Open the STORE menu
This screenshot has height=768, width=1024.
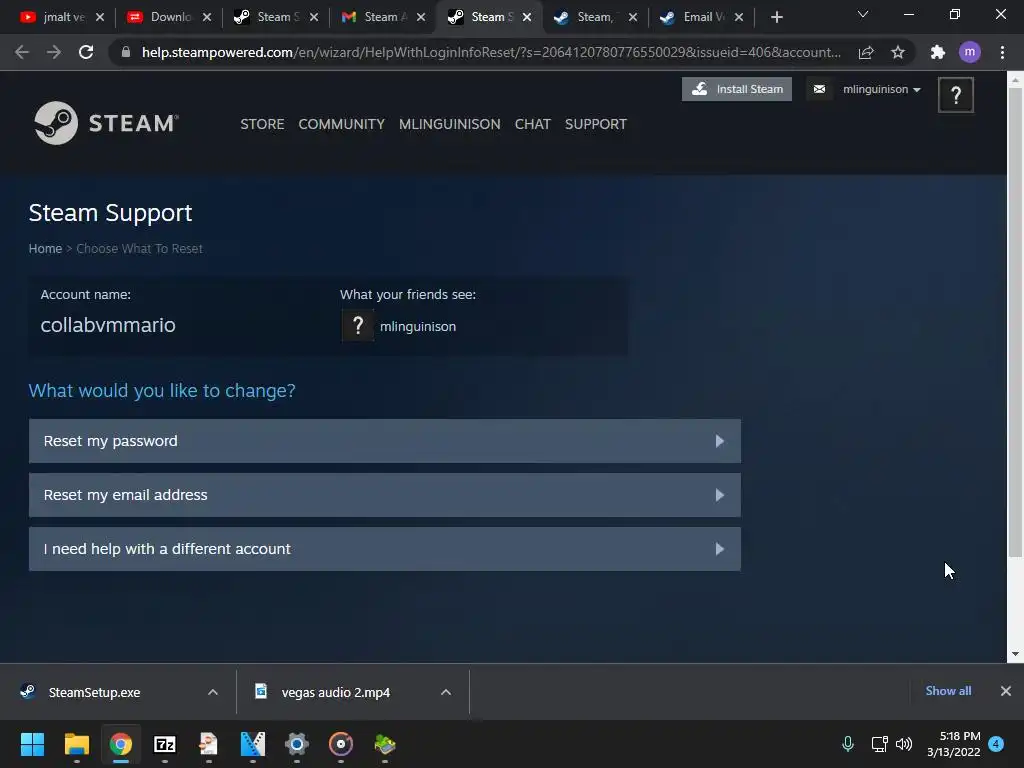tap(262, 124)
